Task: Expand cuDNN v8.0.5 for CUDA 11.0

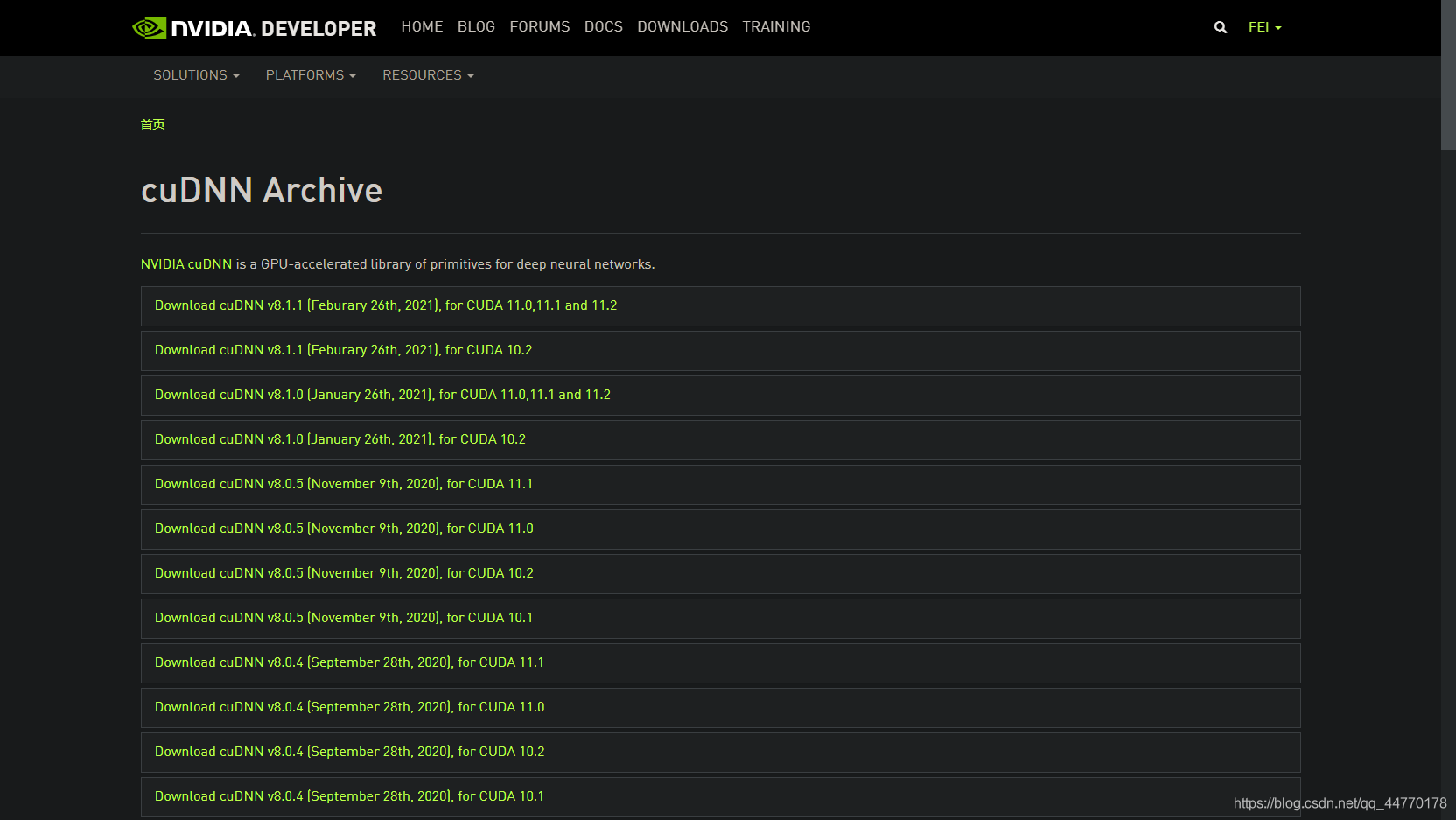Action: point(720,529)
